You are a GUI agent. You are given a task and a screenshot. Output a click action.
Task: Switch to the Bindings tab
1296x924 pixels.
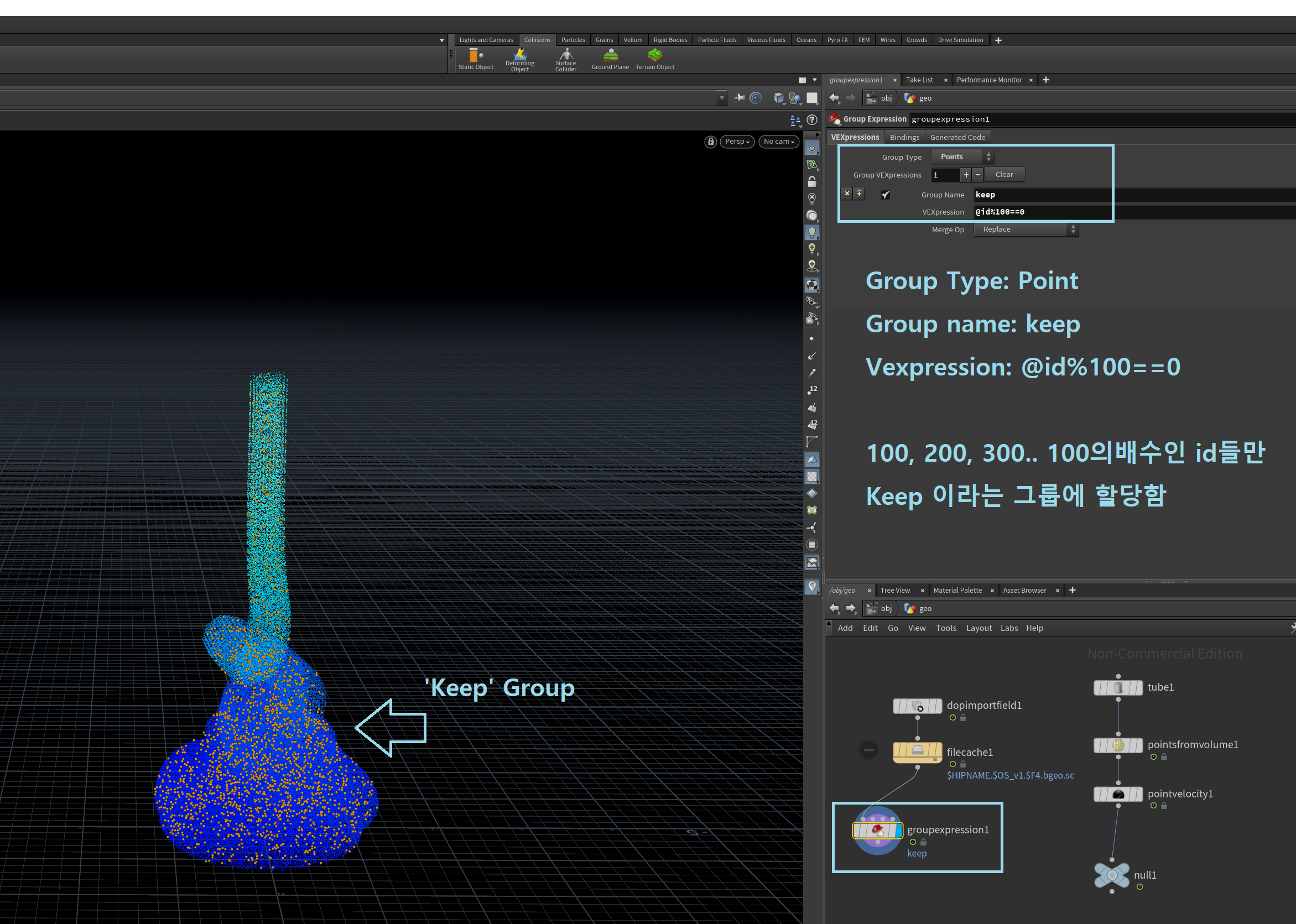[904, 137]
